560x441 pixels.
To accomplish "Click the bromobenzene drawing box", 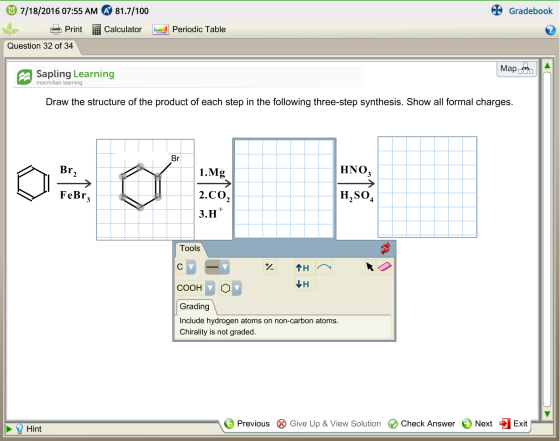I will click(x=145, y=190).
